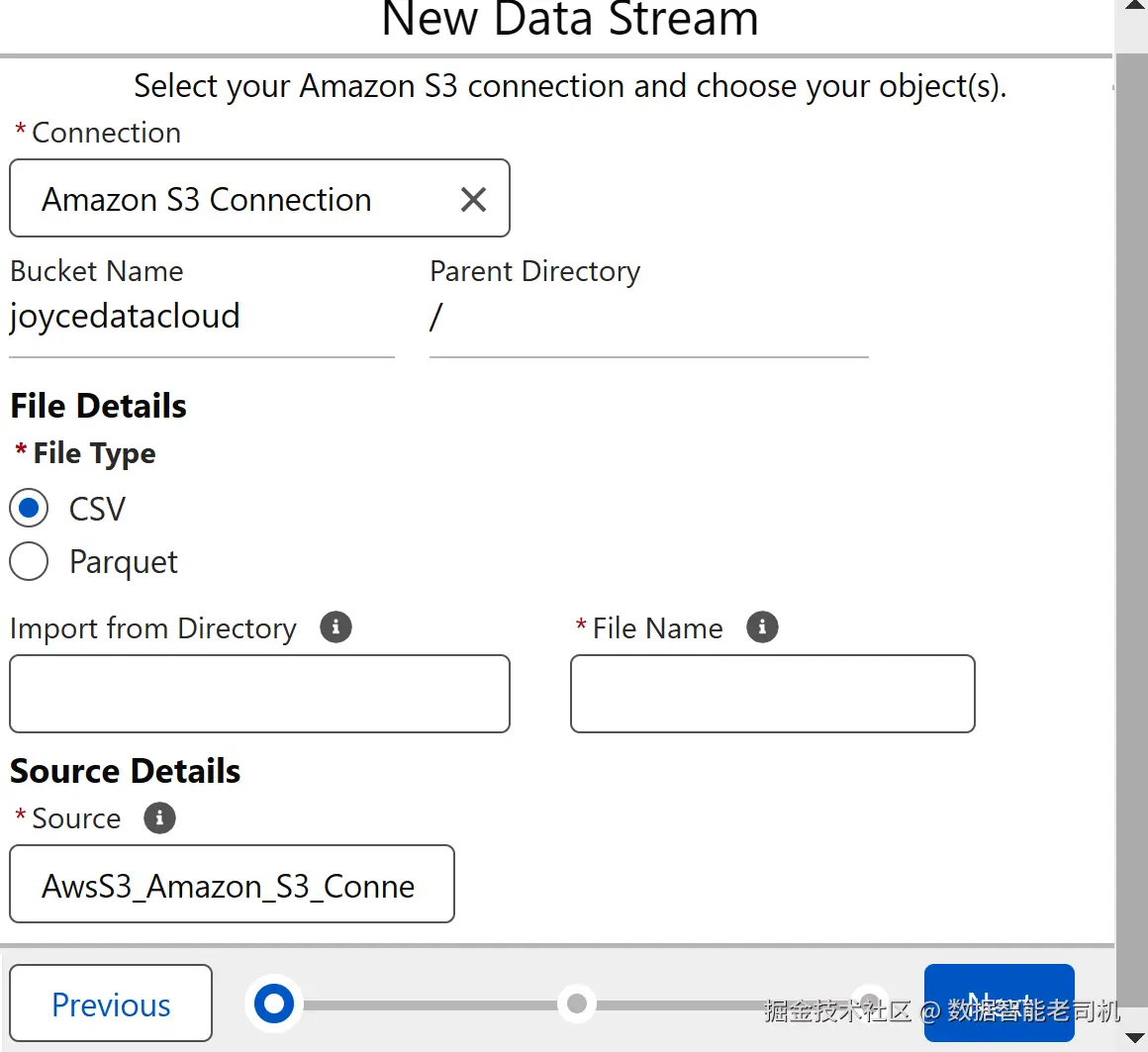Focus the Import from Directory field
1148x1052 pixels.
259,694
